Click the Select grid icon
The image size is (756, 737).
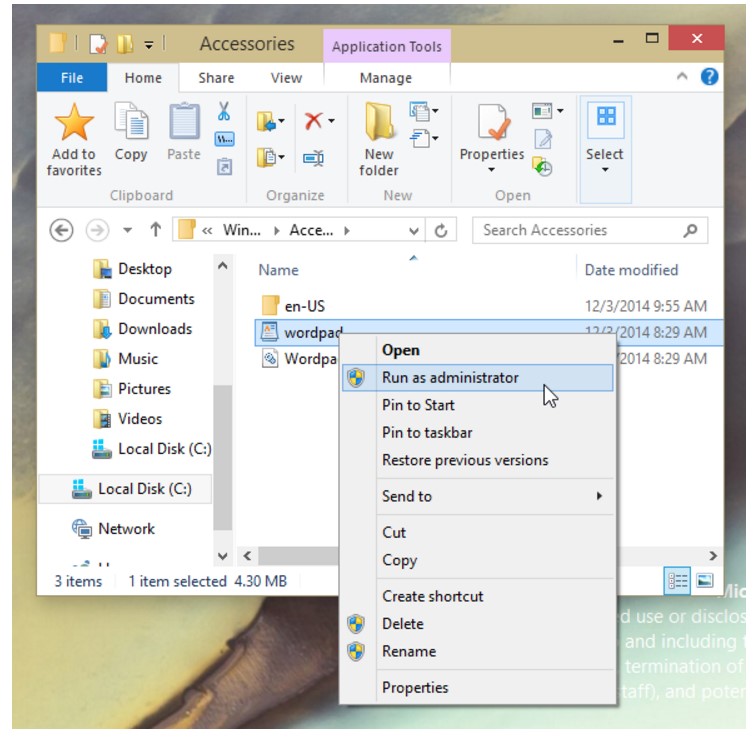606,116
